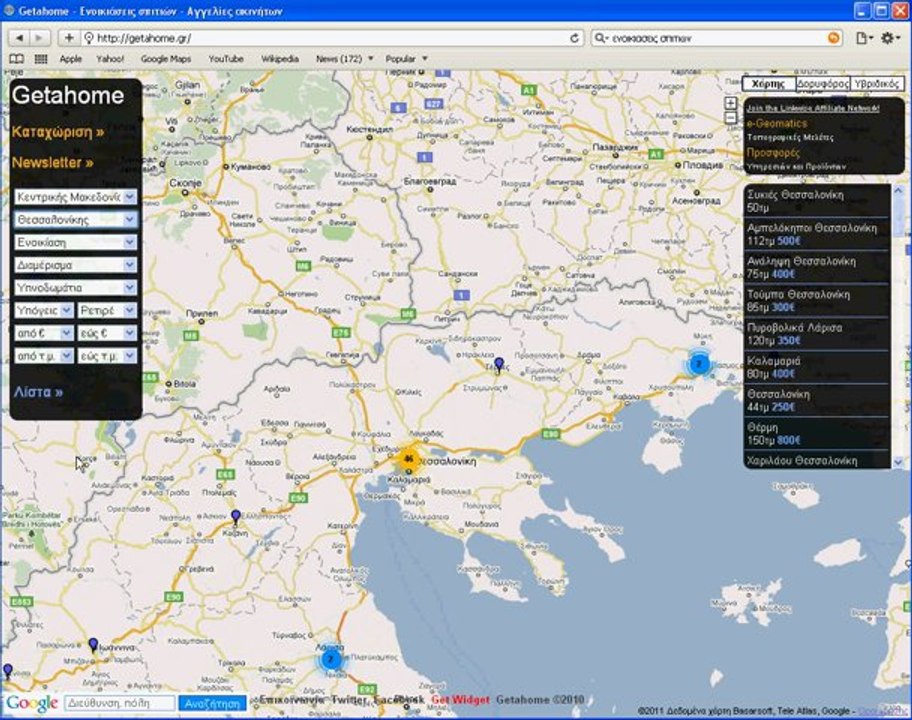Show bookmarks with open-book icon

17,59
